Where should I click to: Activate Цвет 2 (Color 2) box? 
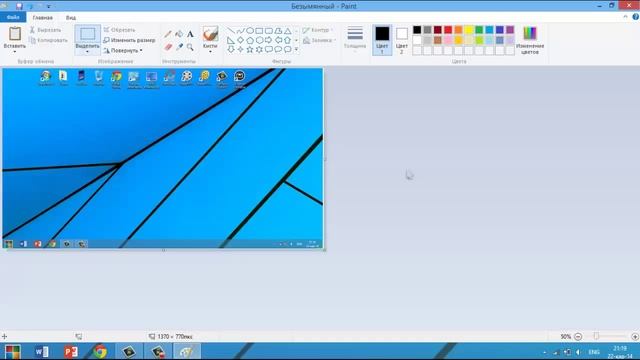coord(402,40)
